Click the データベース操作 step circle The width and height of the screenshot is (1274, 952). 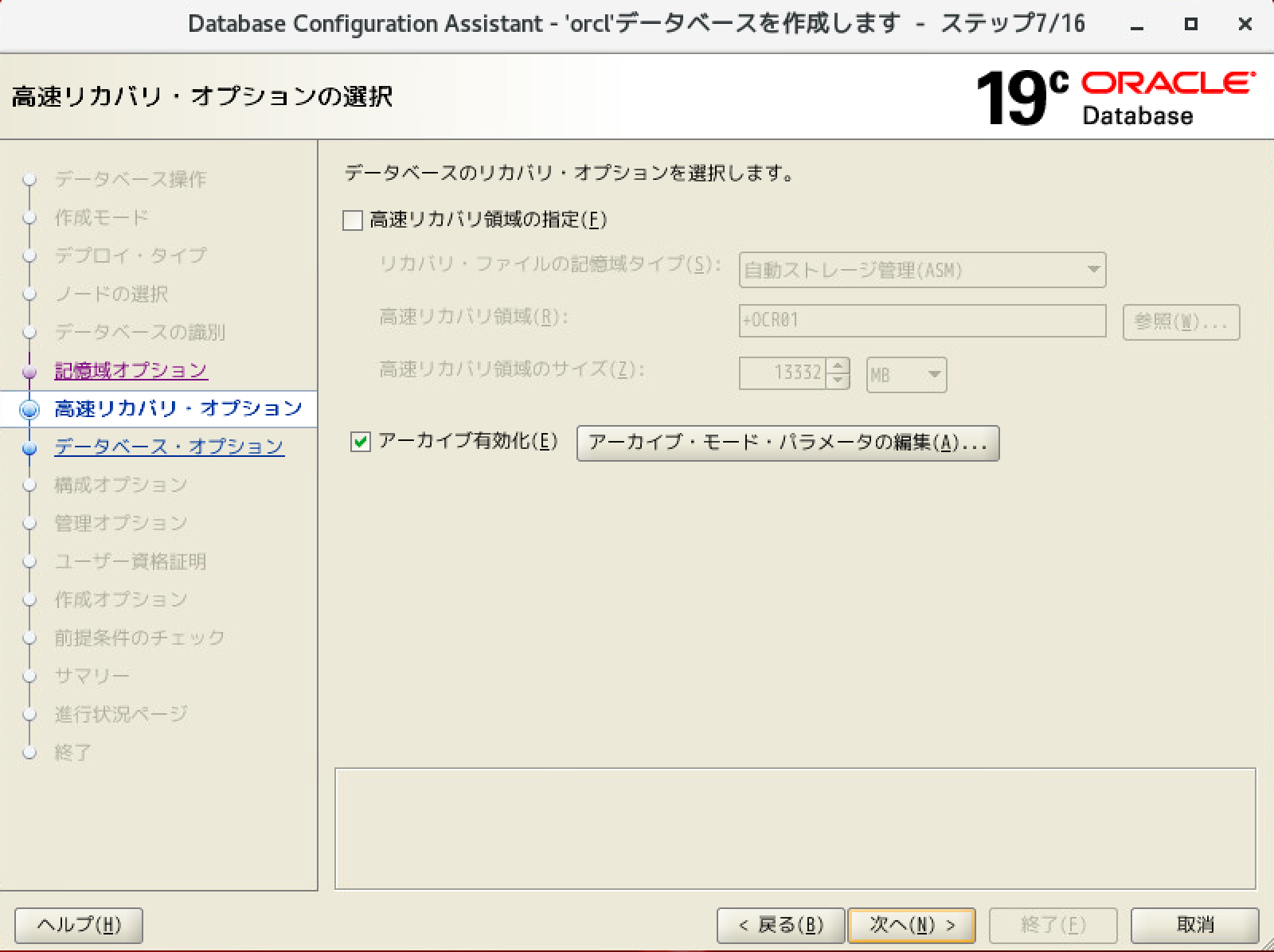[x=29, y=180]
